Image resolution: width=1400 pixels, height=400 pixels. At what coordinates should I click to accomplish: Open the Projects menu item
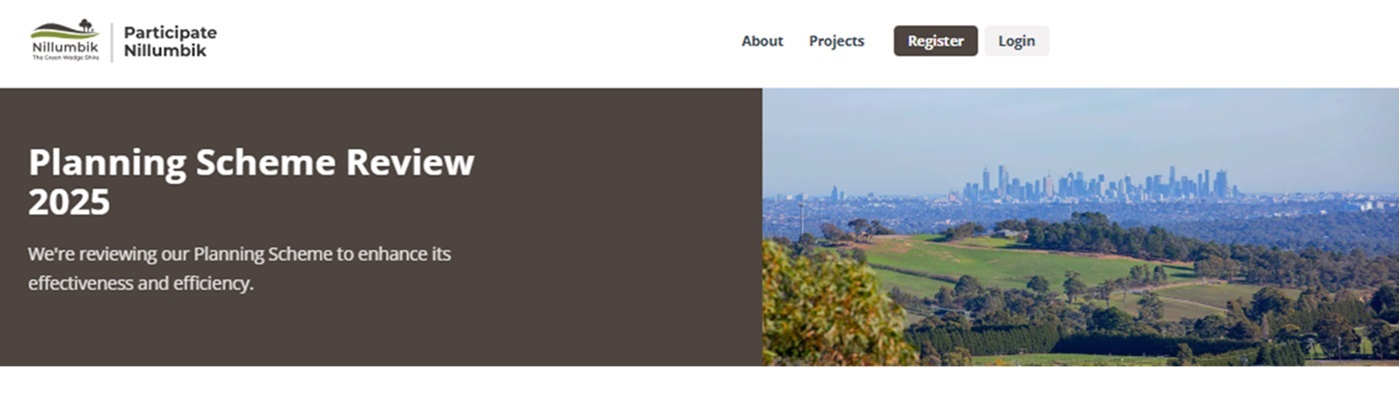(x=837, y=41)
